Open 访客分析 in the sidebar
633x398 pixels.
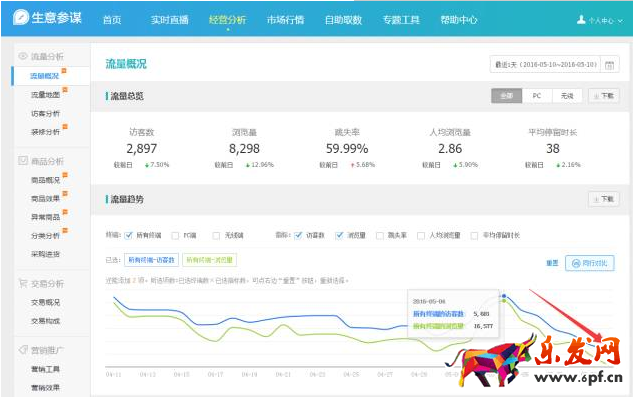coord(45,114)
